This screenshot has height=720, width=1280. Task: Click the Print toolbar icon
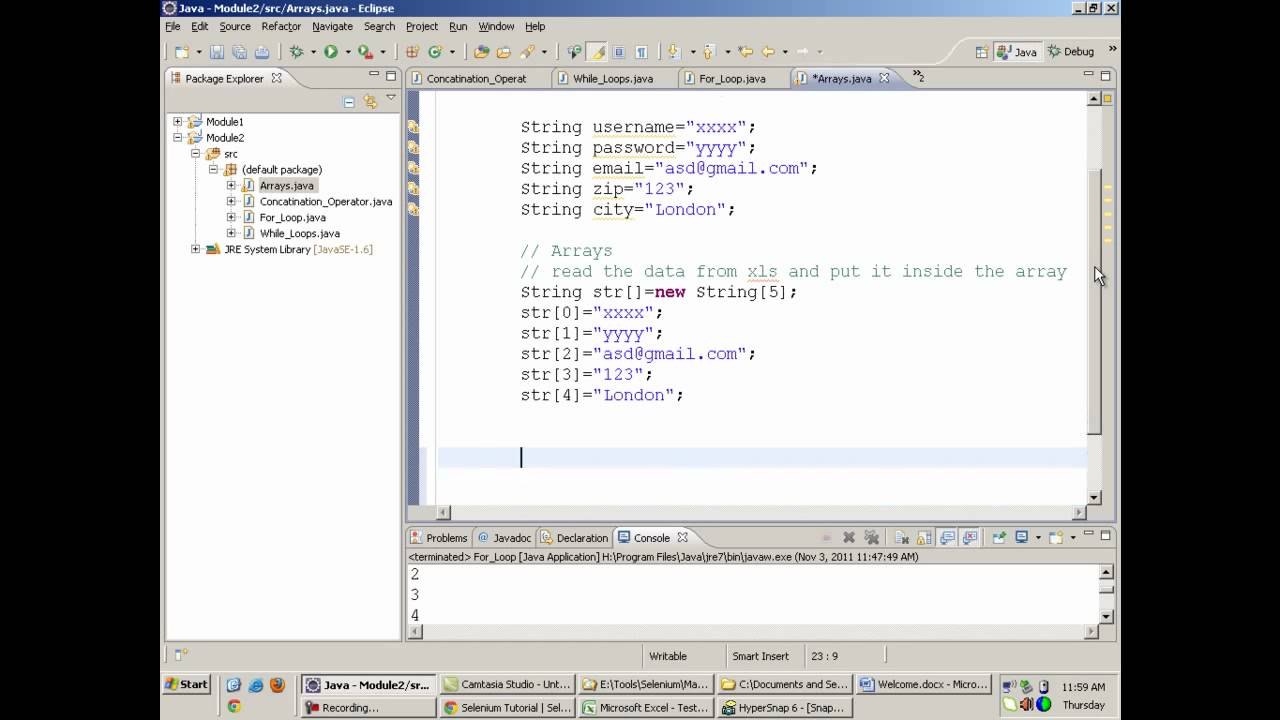point(261,52)
